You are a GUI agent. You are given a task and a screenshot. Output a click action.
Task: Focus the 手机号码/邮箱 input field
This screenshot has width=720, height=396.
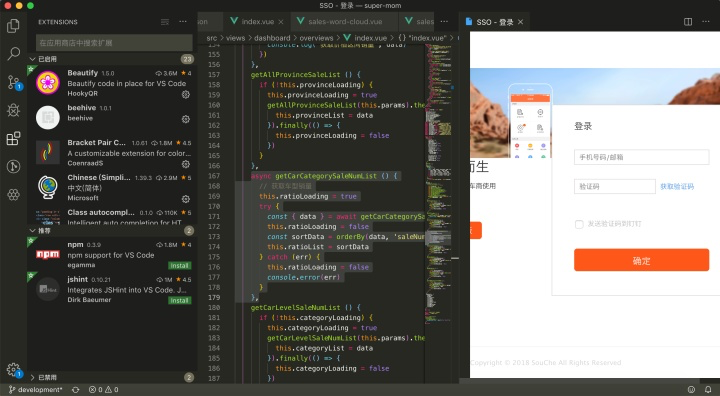pos(641,157)
